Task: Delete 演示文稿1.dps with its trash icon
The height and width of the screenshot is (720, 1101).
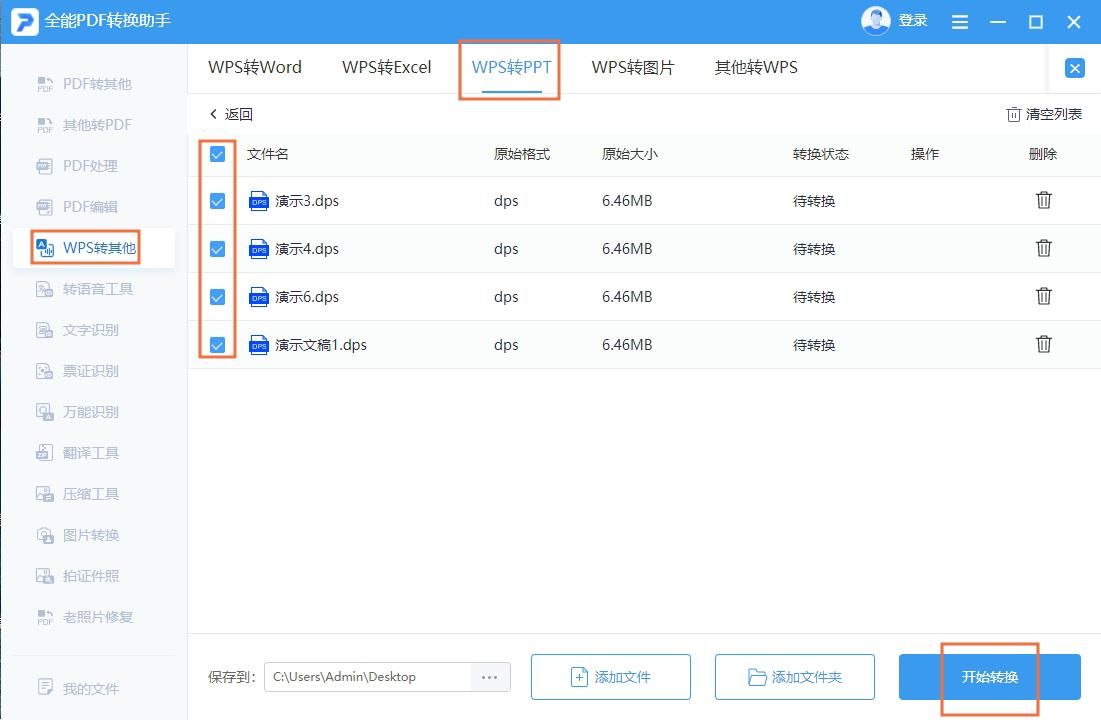Action: (x=1043, y=344)
